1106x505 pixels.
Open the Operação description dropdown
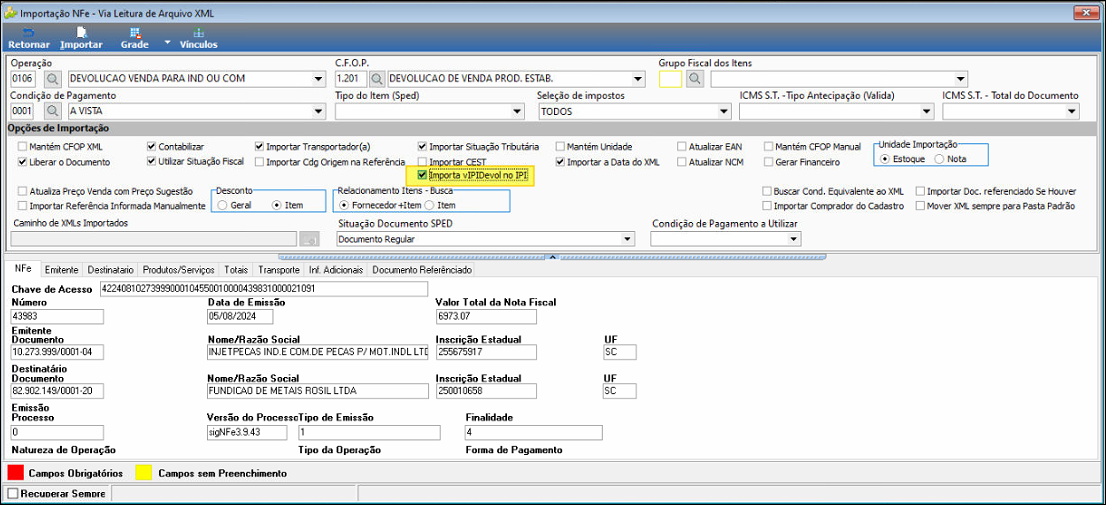coord(317,78)
